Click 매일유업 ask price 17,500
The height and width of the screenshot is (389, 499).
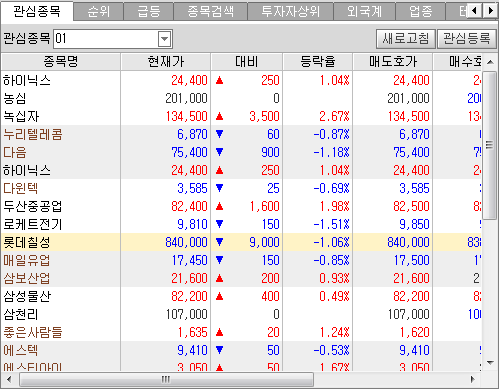point(411,260)
